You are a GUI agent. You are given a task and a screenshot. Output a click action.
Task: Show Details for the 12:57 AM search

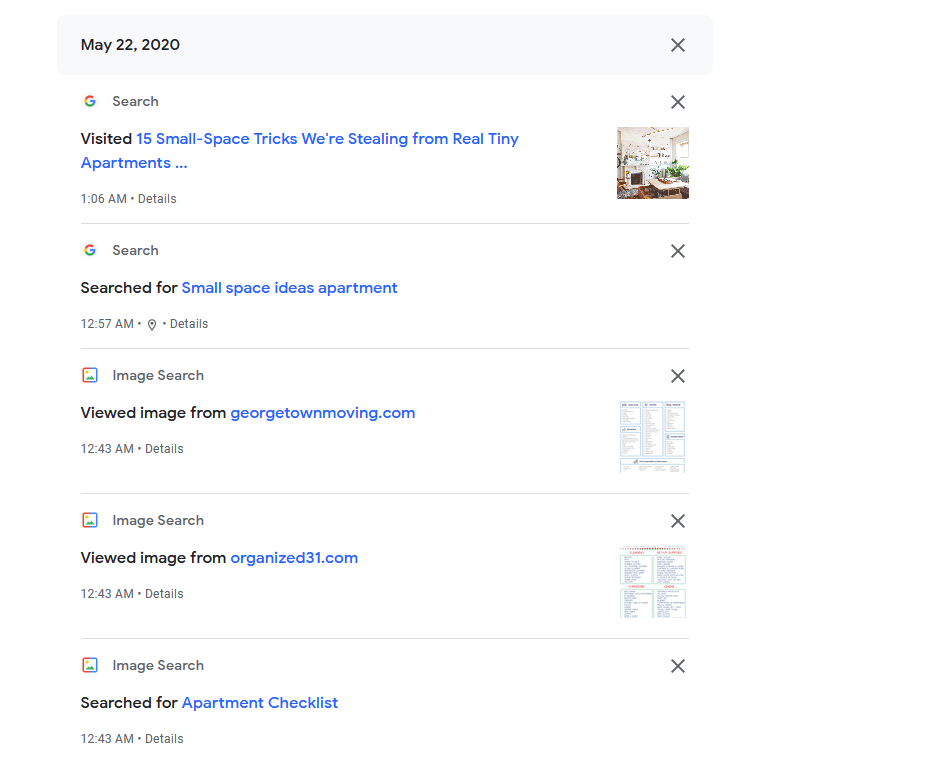(x=189, y=324)
